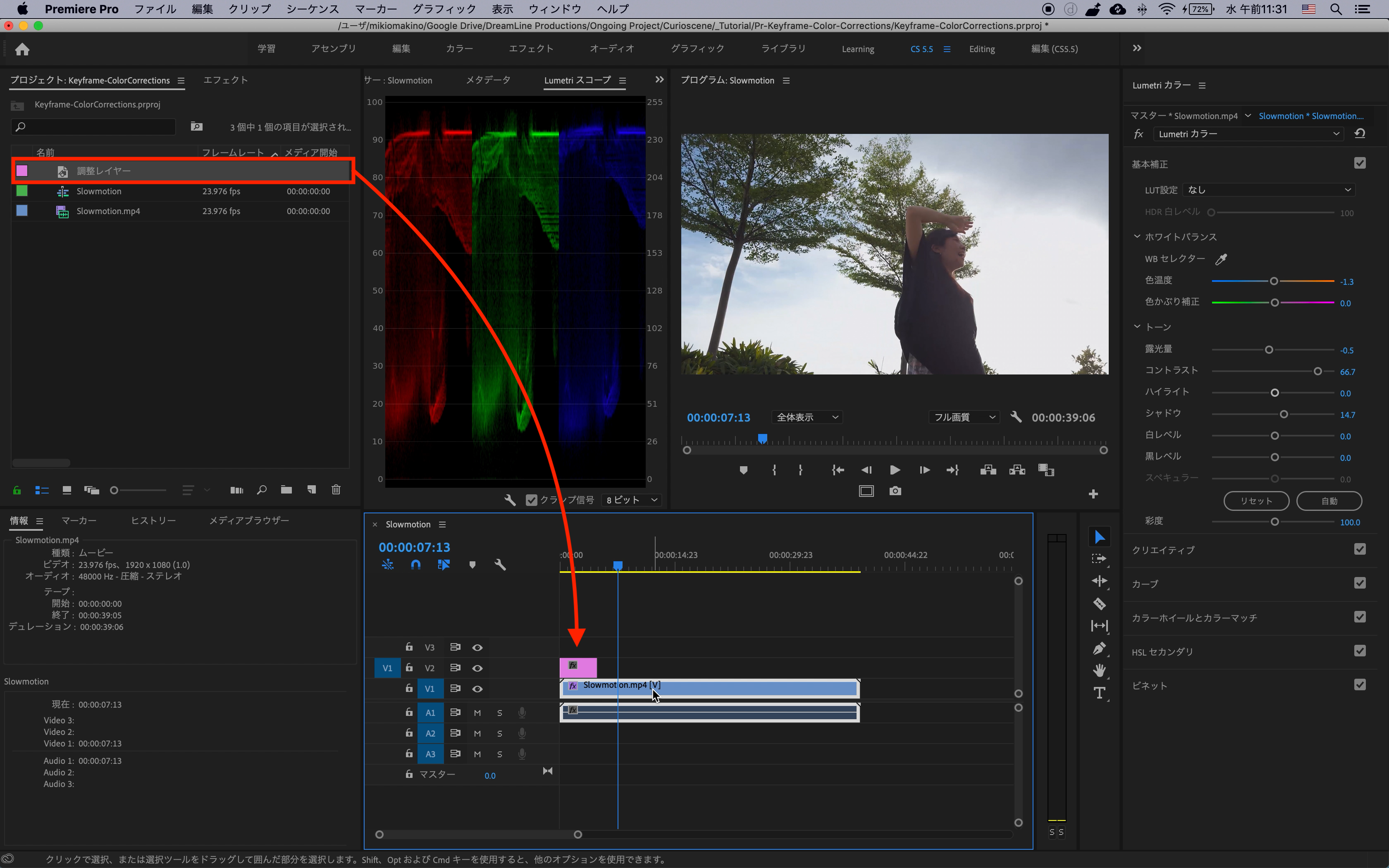Uncheck the Clamp Signal checkbox
Screen dimensions: 1389x868
click(x=531, y=500)
